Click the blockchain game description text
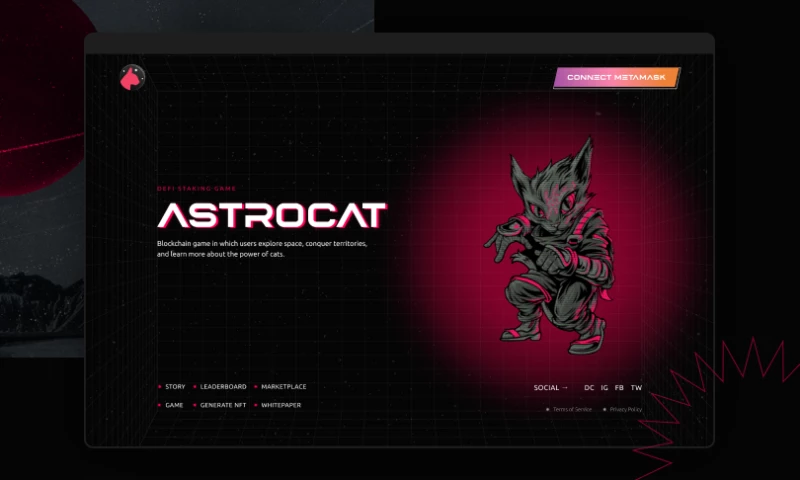Viewport: 800px width, 480px height. 262,248
